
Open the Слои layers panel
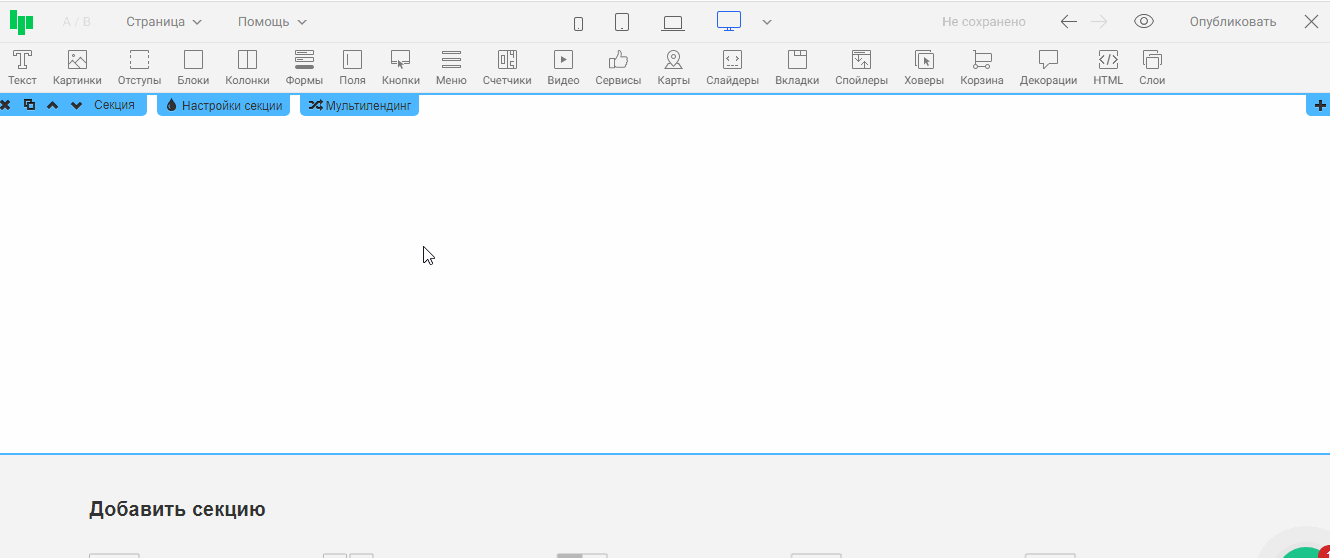click(x=1152, y=67)
